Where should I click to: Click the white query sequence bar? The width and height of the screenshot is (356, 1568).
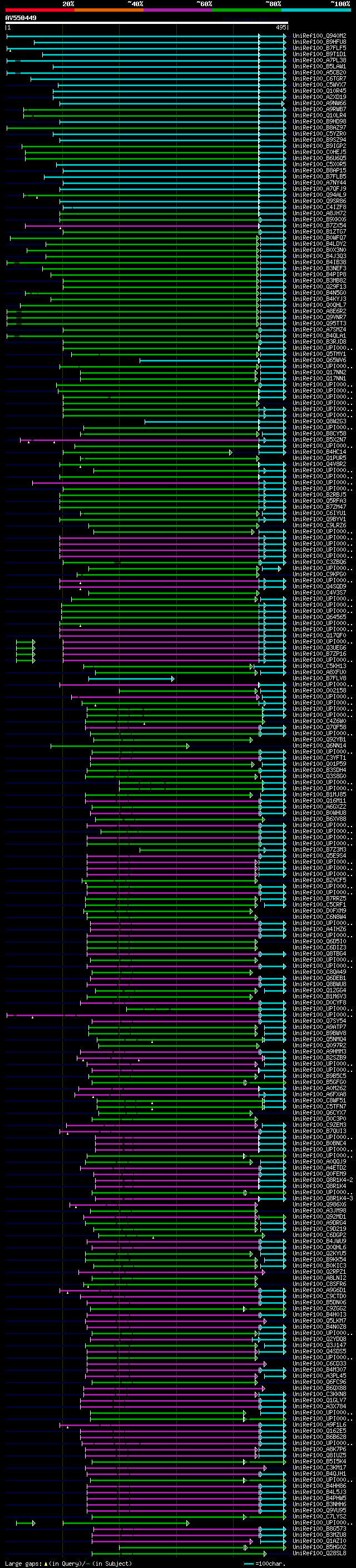(147, 22)
